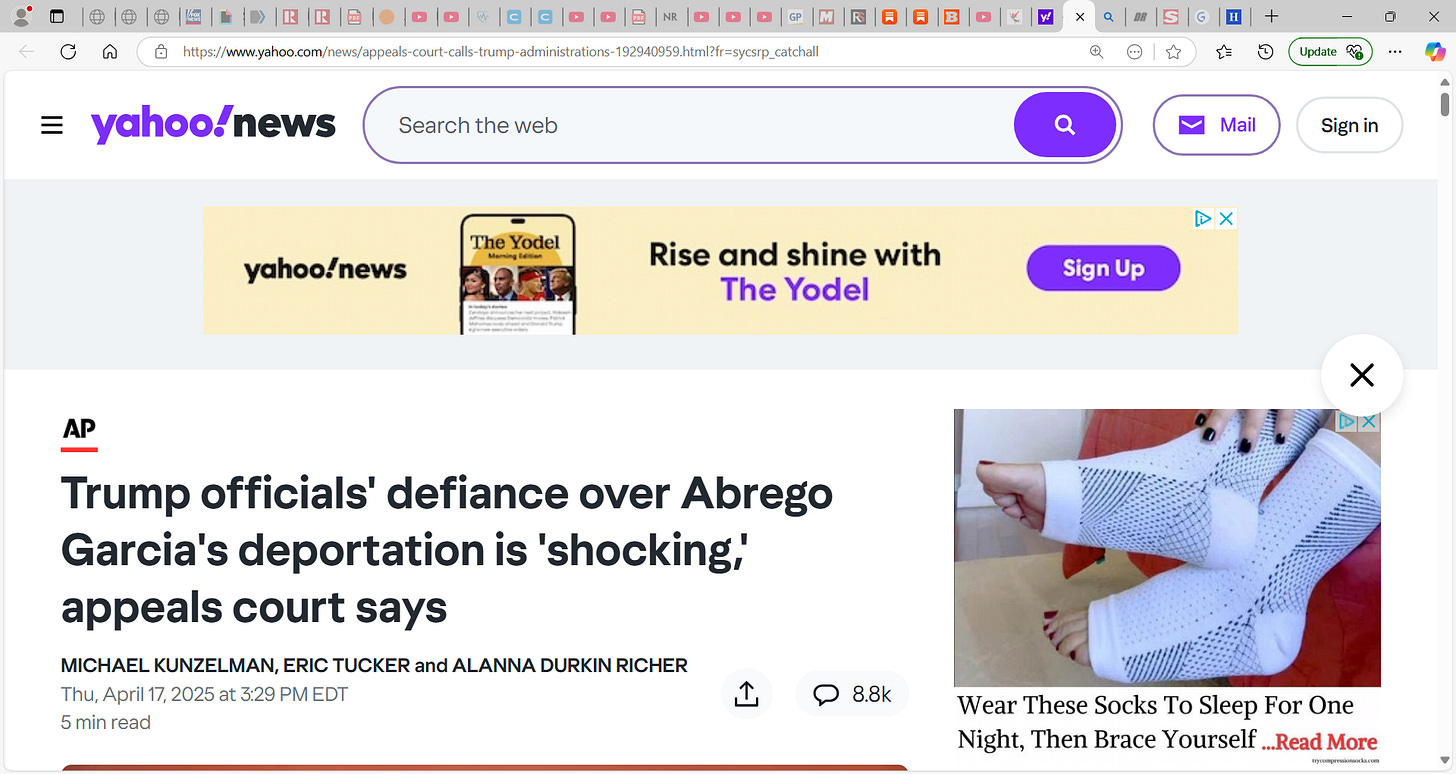The width and height of the screenshot is (1456, 774).
Task: Close the socks ad X
Action: pyautogui.click(x=1370, y=421)
